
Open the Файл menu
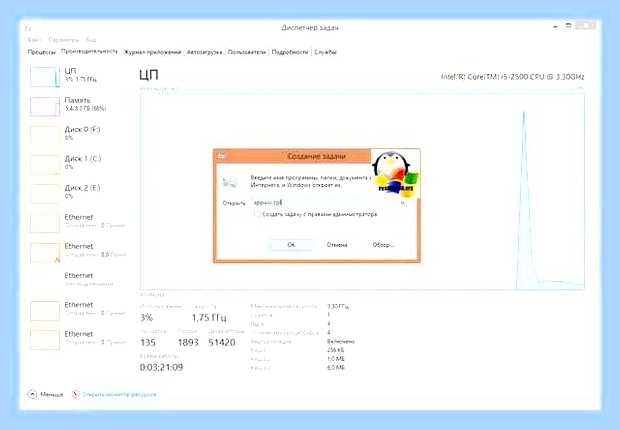click(33, 40)
